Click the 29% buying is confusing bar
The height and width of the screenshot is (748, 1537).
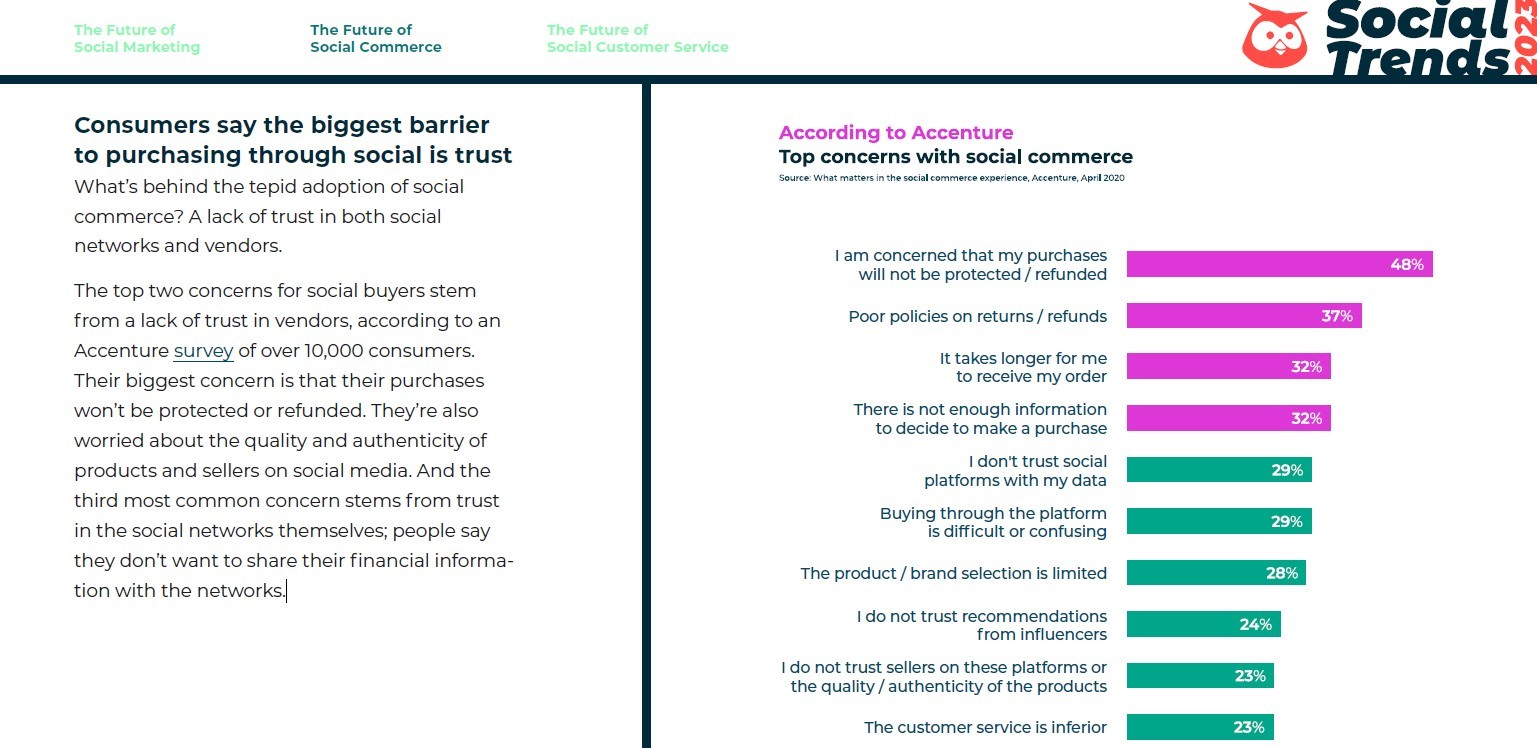[1218, 521]
